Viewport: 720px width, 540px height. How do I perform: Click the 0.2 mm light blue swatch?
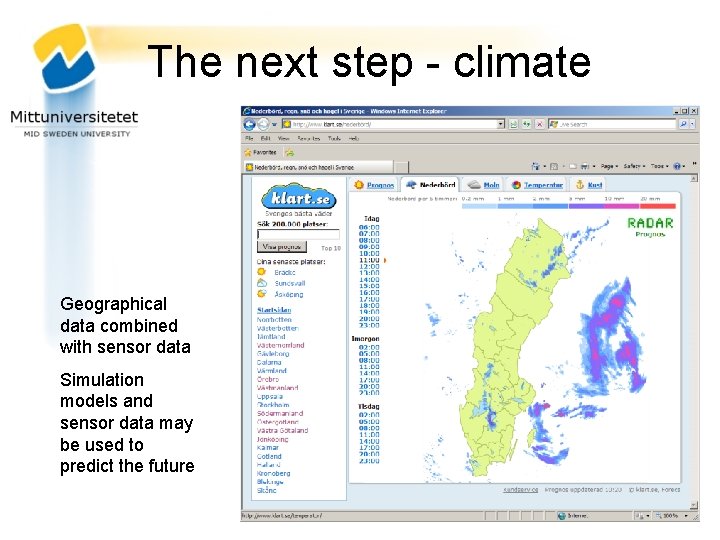pyautogui.click(x=479, y=206)
